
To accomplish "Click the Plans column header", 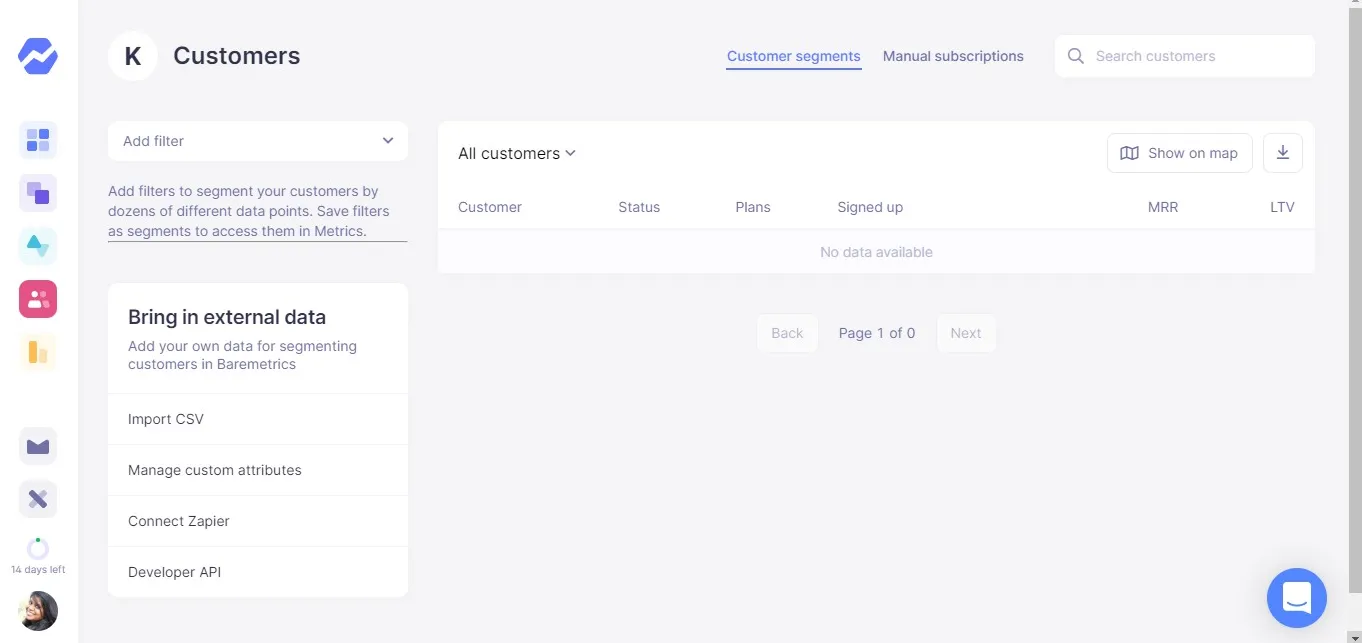I will pyautogui.click(x=753, y=207).
